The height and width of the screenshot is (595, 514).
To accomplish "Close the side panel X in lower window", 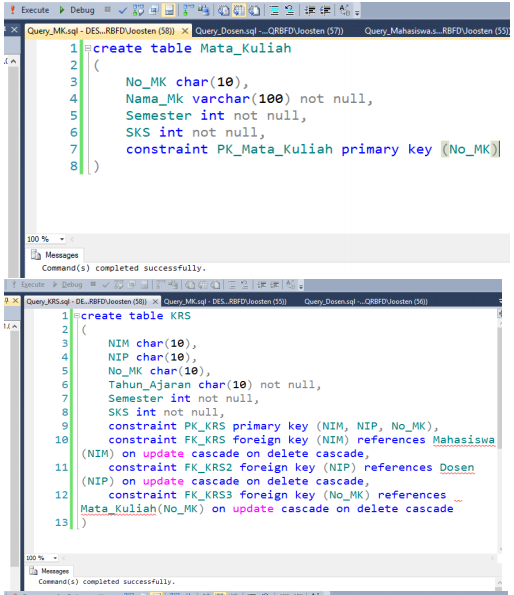I will (x=15, y=301).
